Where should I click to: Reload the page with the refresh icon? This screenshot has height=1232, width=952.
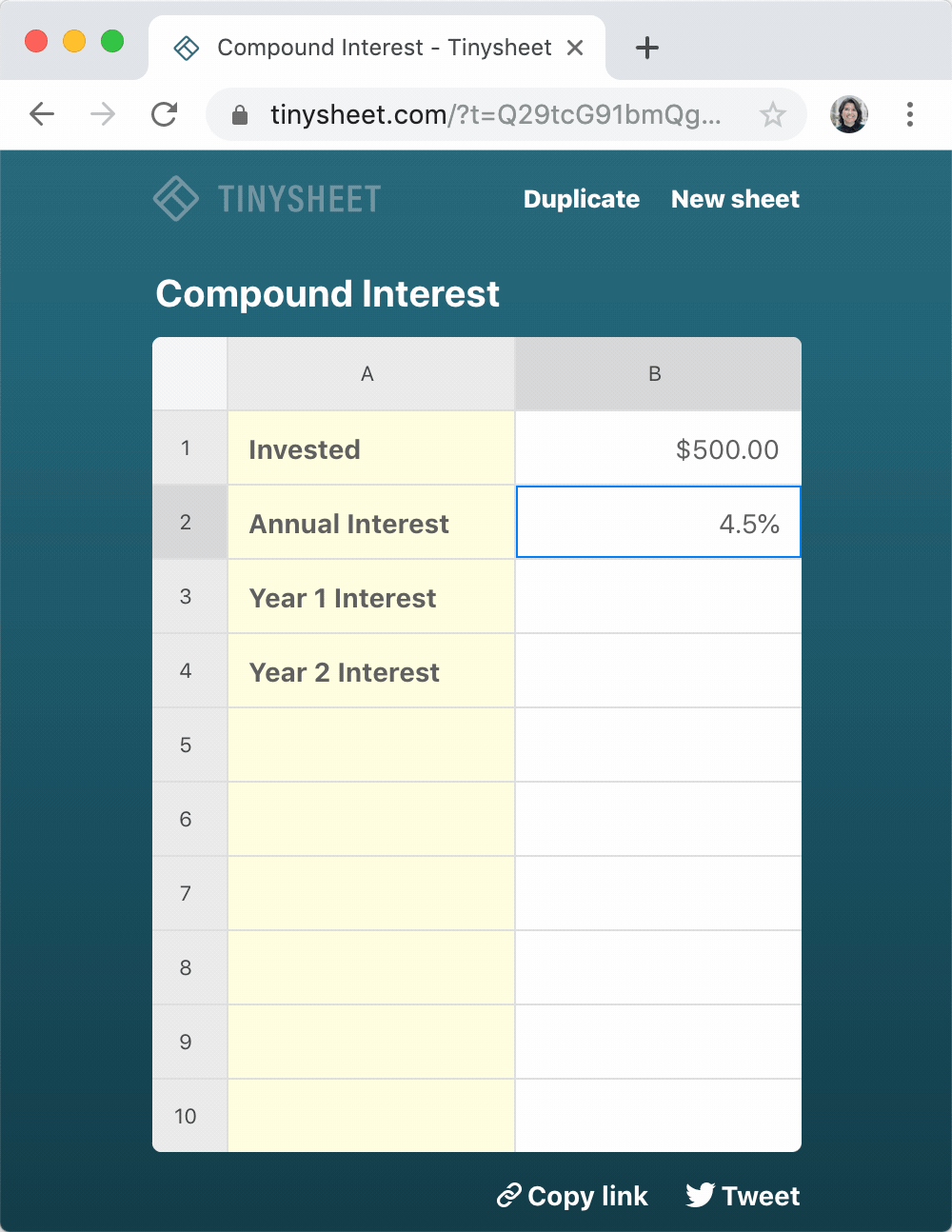pyautogui.click(x=165, y=115)
